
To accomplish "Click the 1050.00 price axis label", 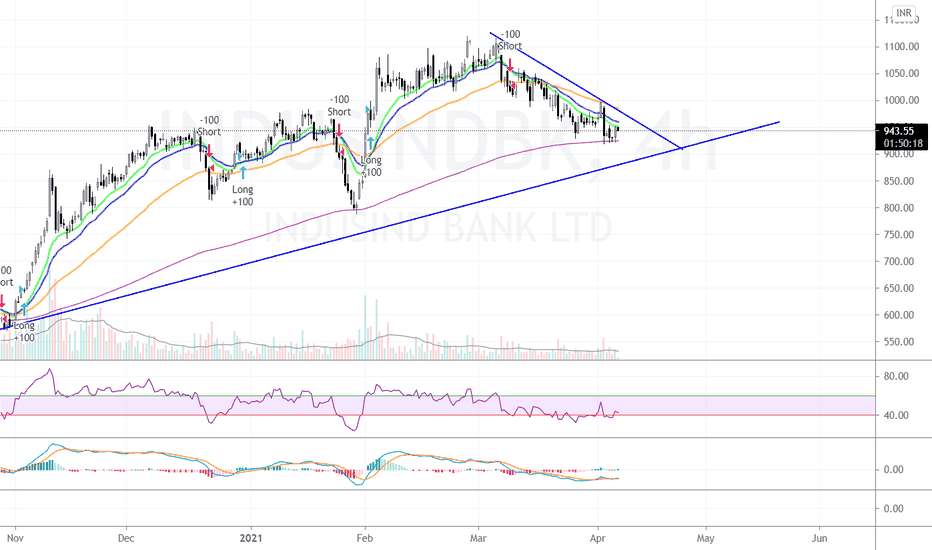I will (x=902, y=73).
